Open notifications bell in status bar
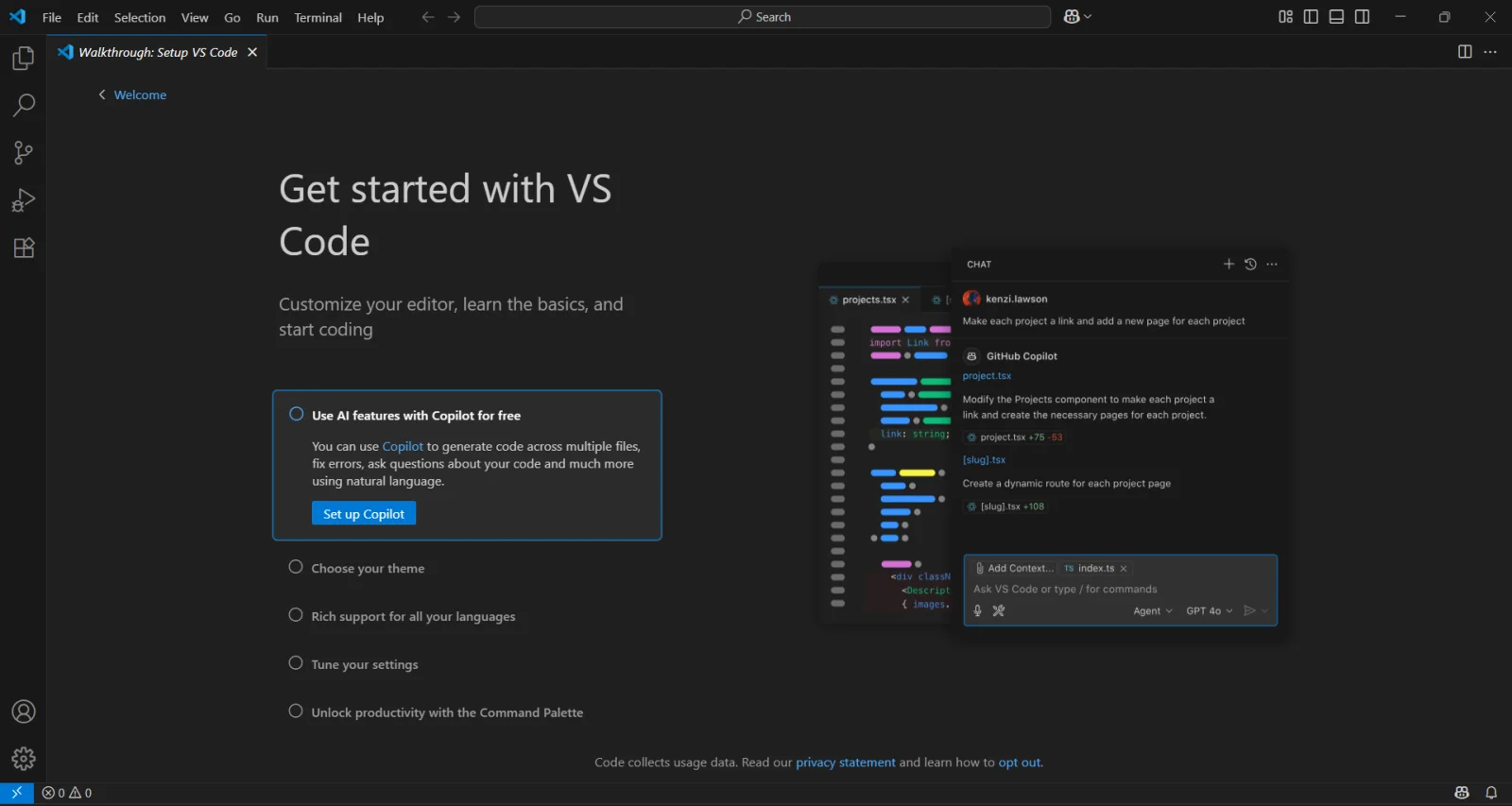The image size is (1512, 806). pos(1491,793)
